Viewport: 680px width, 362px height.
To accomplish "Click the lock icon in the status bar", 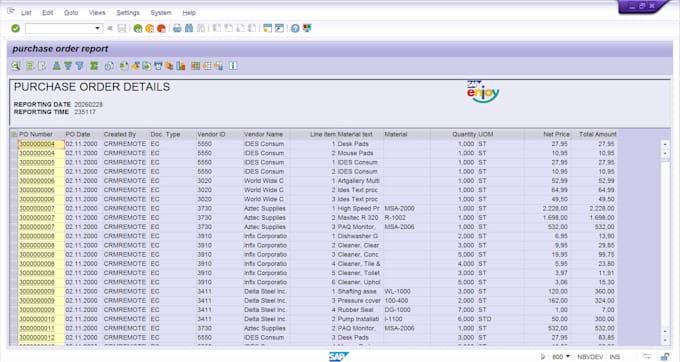I will (x=664, y=357).
